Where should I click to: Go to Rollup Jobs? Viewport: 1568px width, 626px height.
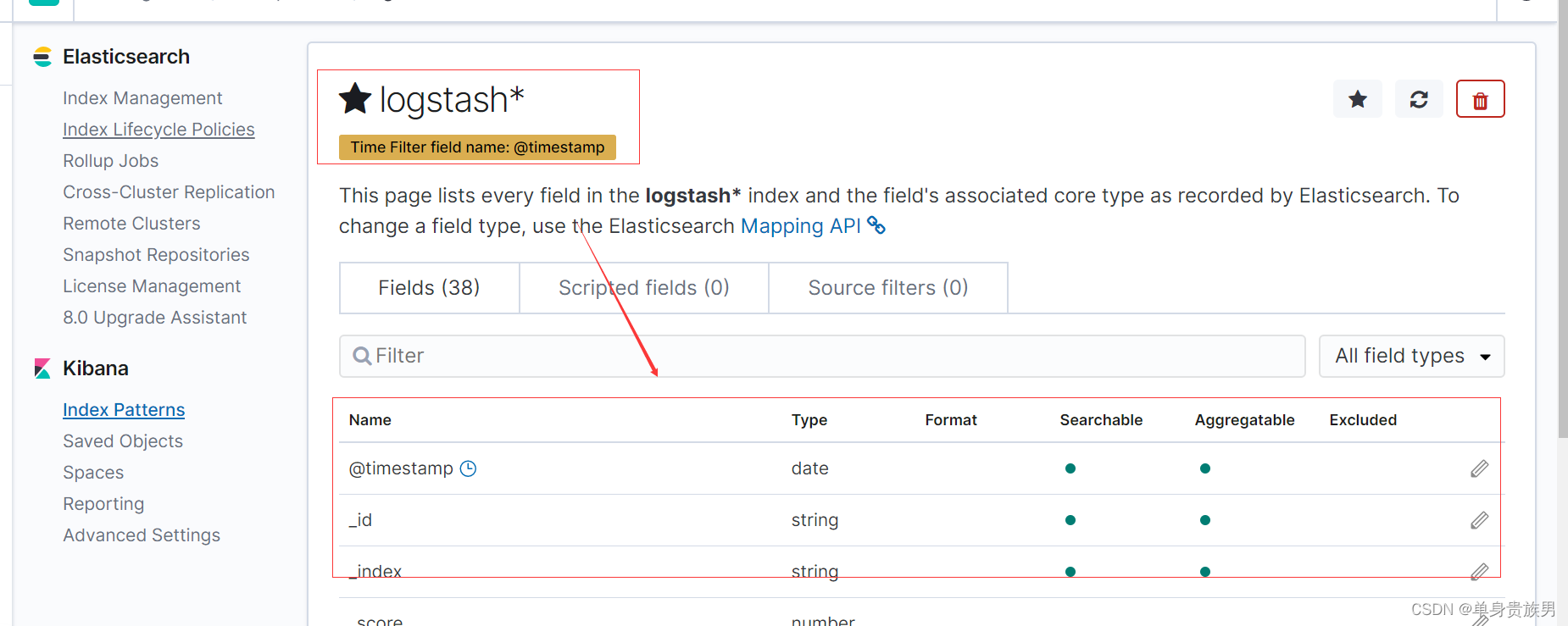point(110,161)
